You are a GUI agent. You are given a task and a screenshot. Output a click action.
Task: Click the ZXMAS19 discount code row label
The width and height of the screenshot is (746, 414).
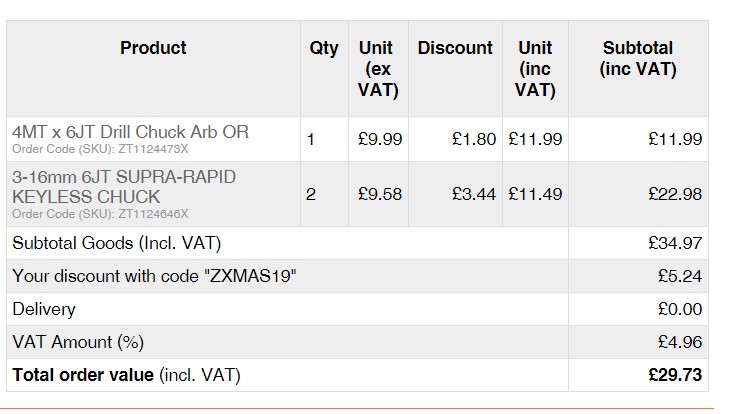pos(154,276)
